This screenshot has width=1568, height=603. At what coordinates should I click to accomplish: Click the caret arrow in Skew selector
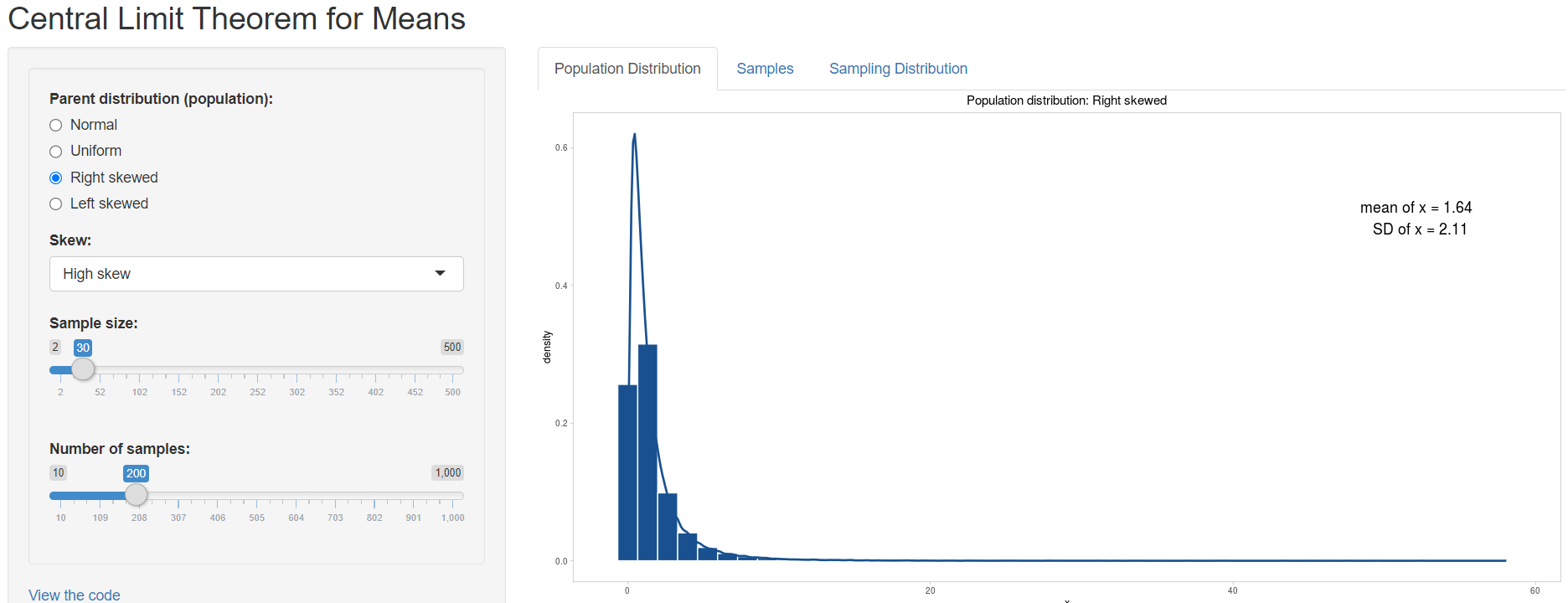click(x=440, y=274)
